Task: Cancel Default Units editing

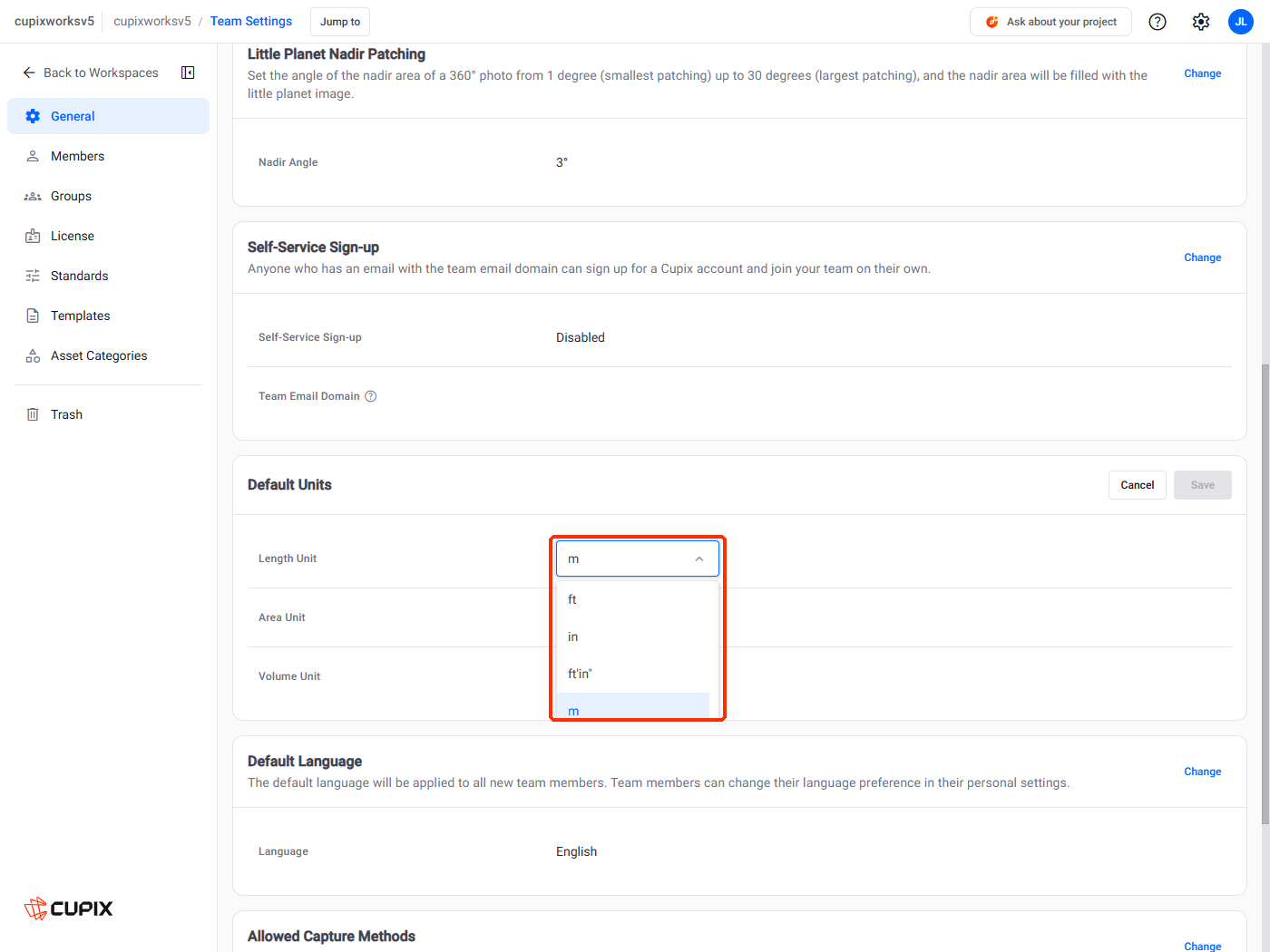Action: click(1138, 485)
